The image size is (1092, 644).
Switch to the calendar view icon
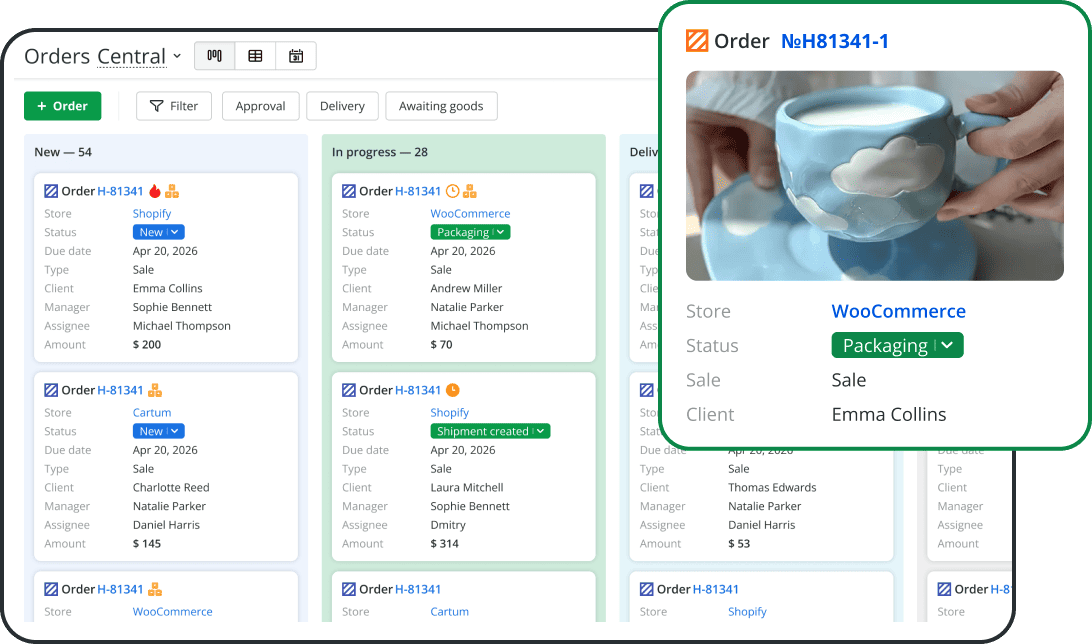point(296,56)
